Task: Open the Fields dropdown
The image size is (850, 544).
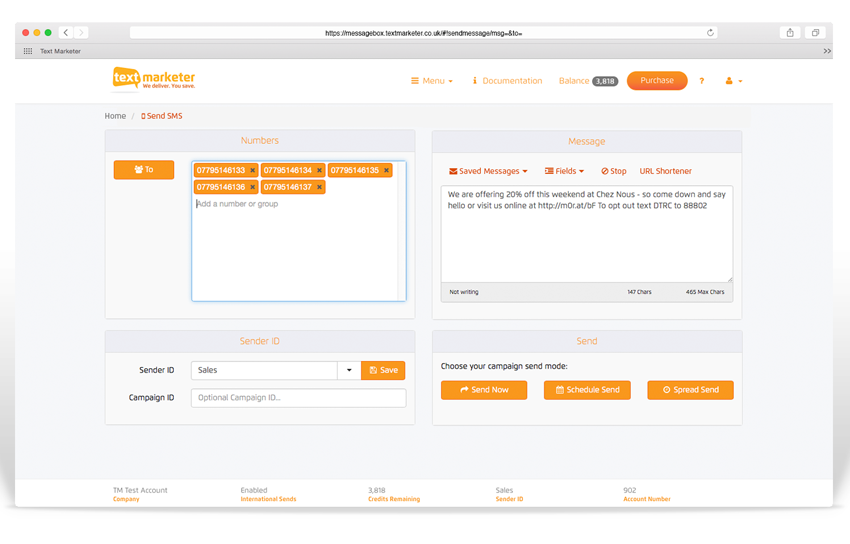Action: tap(564, 171)
